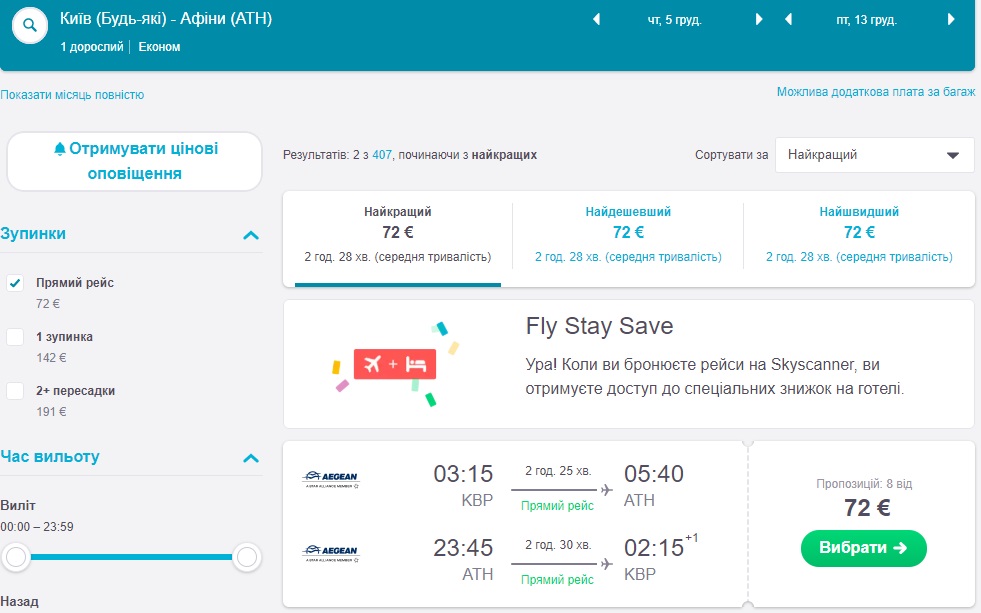Screen dimensions: 981x613
Task: Switch to the Найшвидший tab
Action: coord(858,234)
